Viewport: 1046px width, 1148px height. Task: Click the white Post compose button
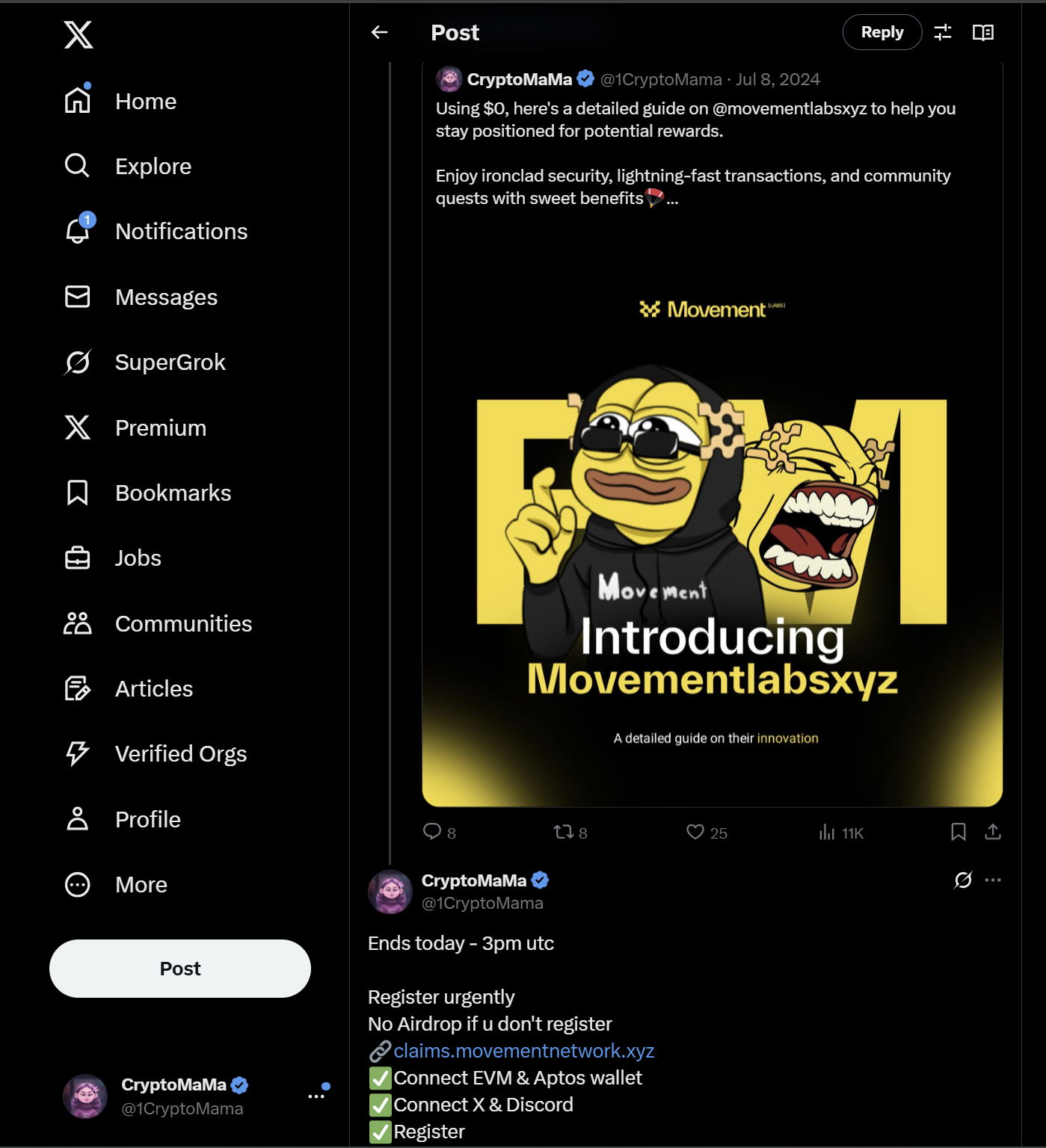(180, 969)
